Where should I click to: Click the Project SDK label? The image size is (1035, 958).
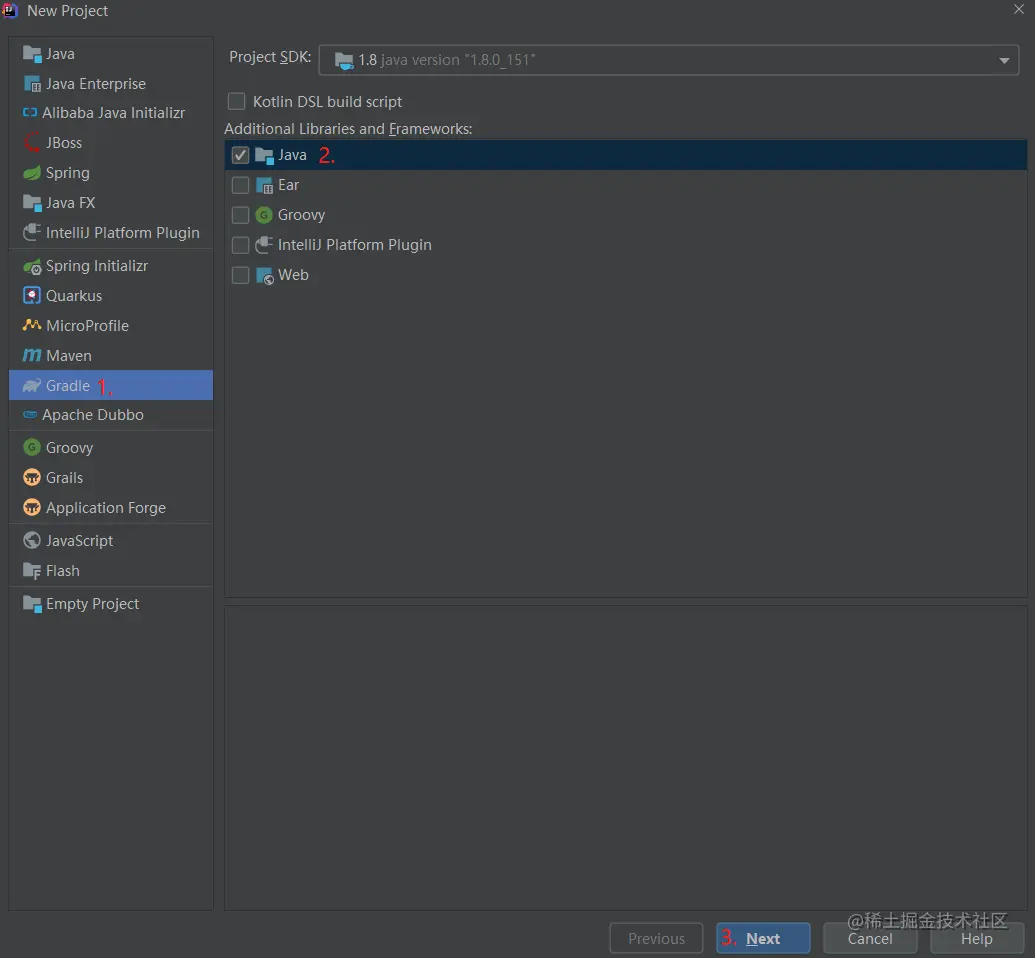coord(270,57)
